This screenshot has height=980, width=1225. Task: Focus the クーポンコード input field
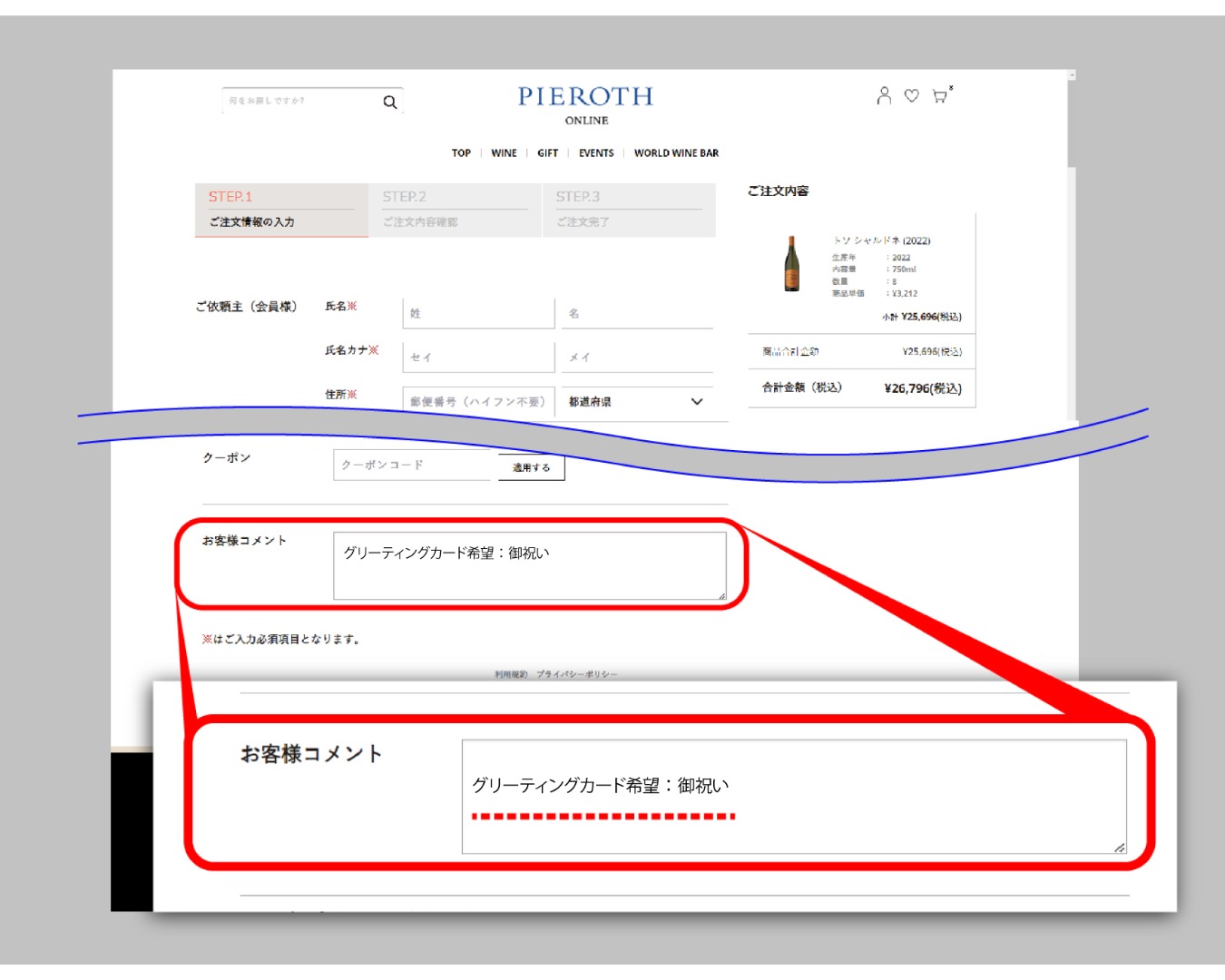415,465
